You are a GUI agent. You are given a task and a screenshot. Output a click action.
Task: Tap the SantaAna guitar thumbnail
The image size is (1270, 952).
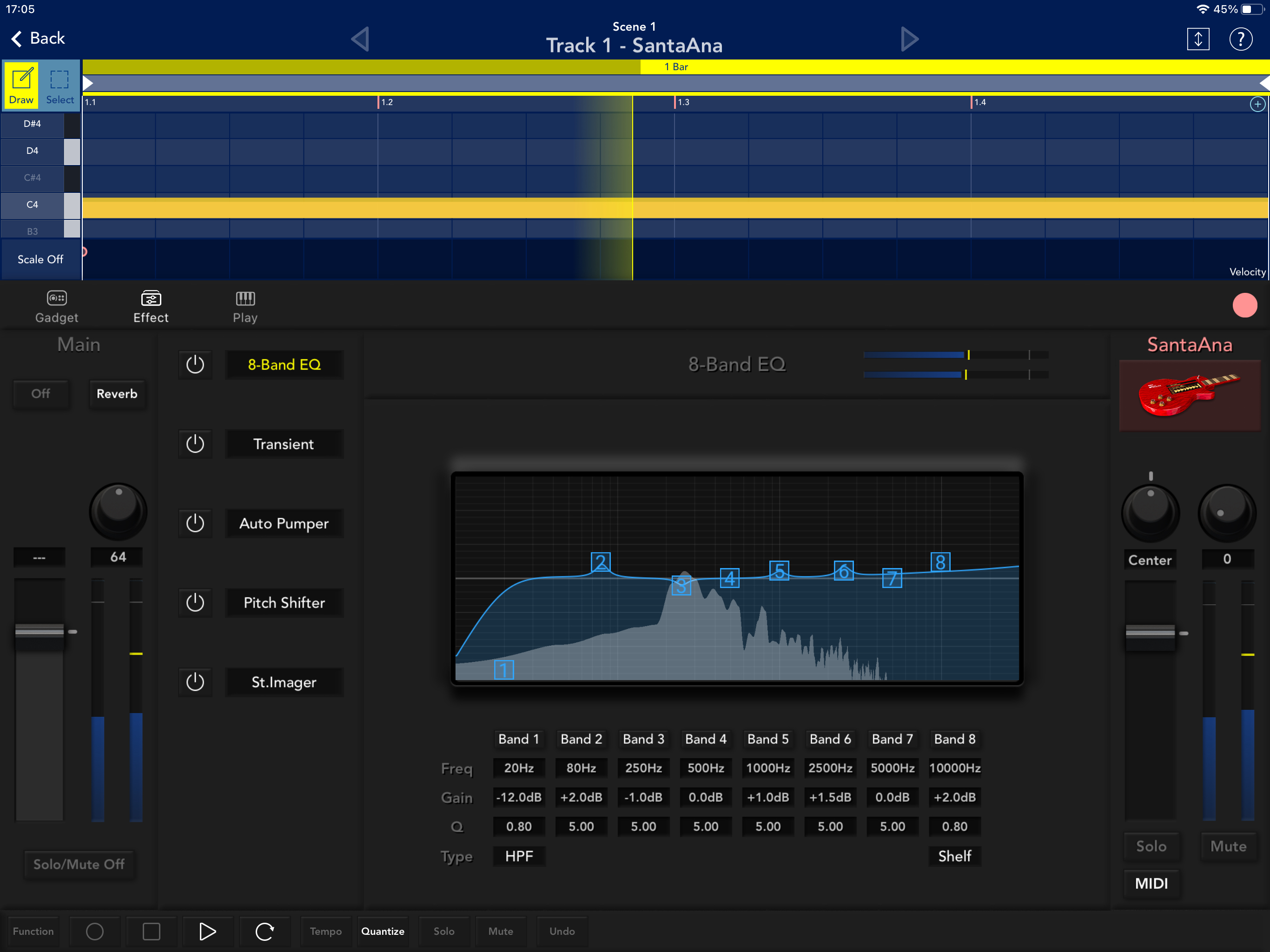pos(1190,396)
